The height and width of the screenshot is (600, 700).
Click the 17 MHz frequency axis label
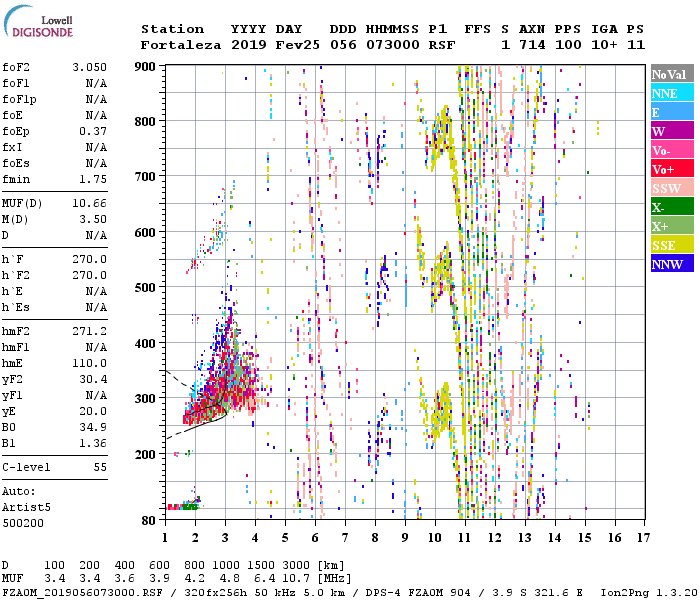pos(643,538)
